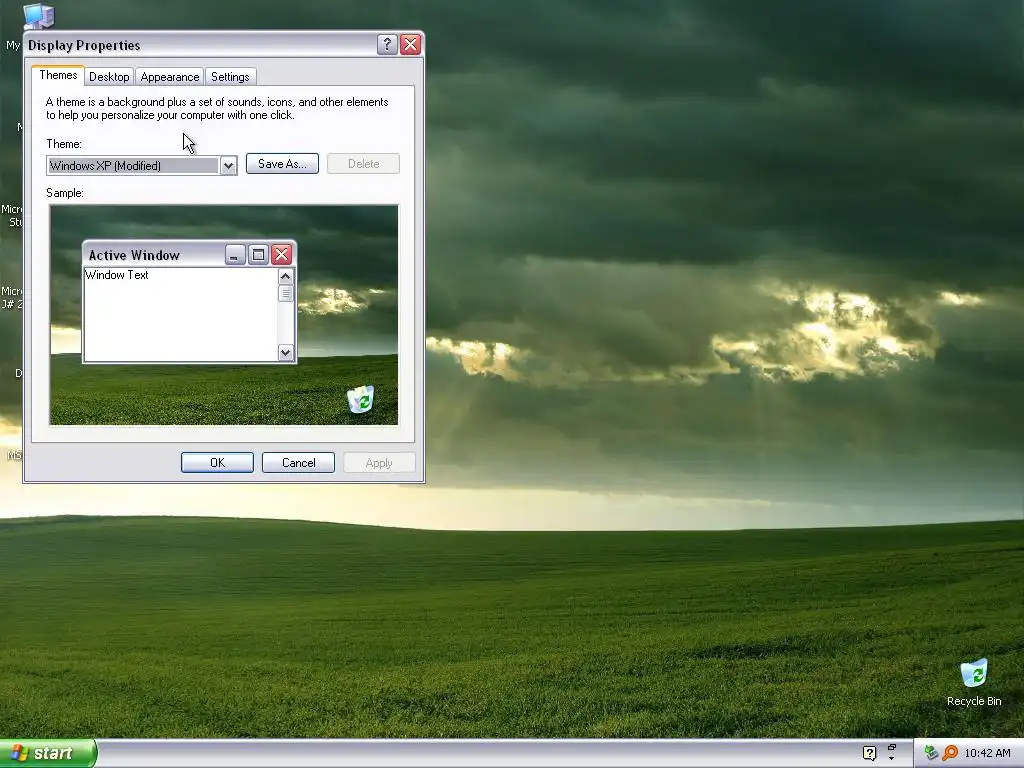Click the sample Active Window minimize icon

pyautogui.click(x=235, y=255)
